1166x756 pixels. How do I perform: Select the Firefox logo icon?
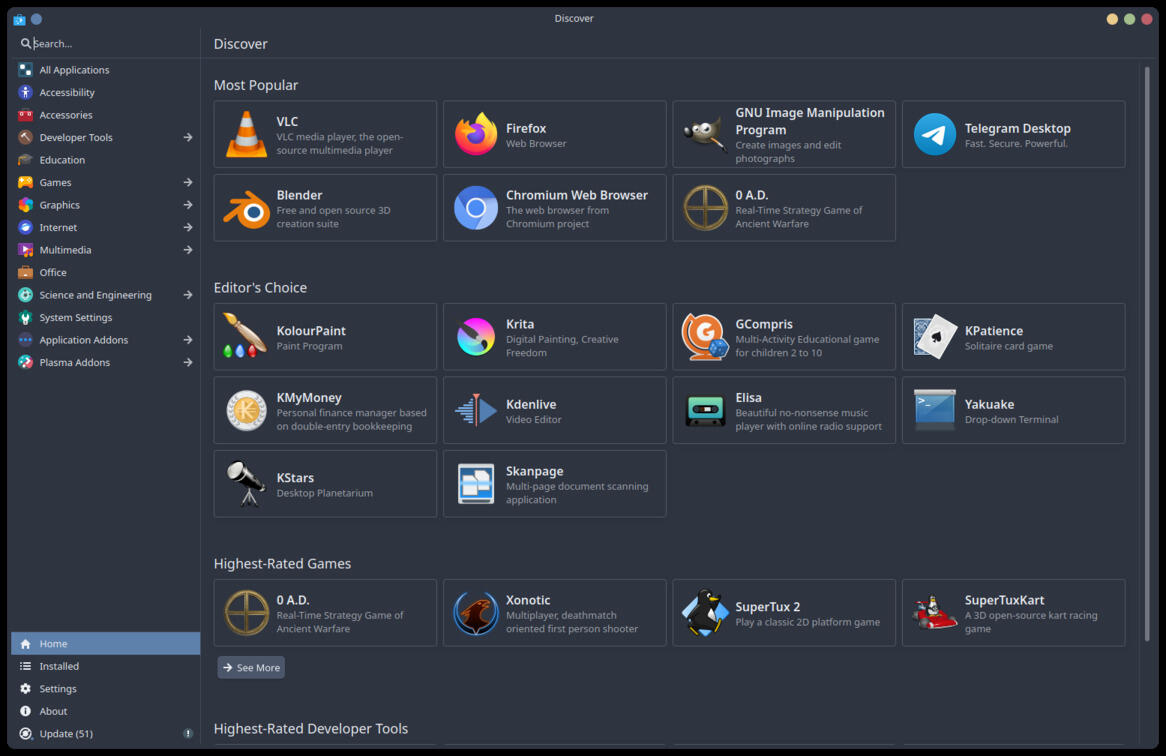(476, 135)
